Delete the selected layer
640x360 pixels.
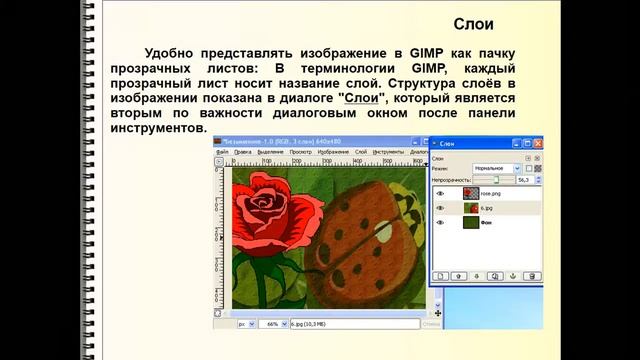click(532, 276)
